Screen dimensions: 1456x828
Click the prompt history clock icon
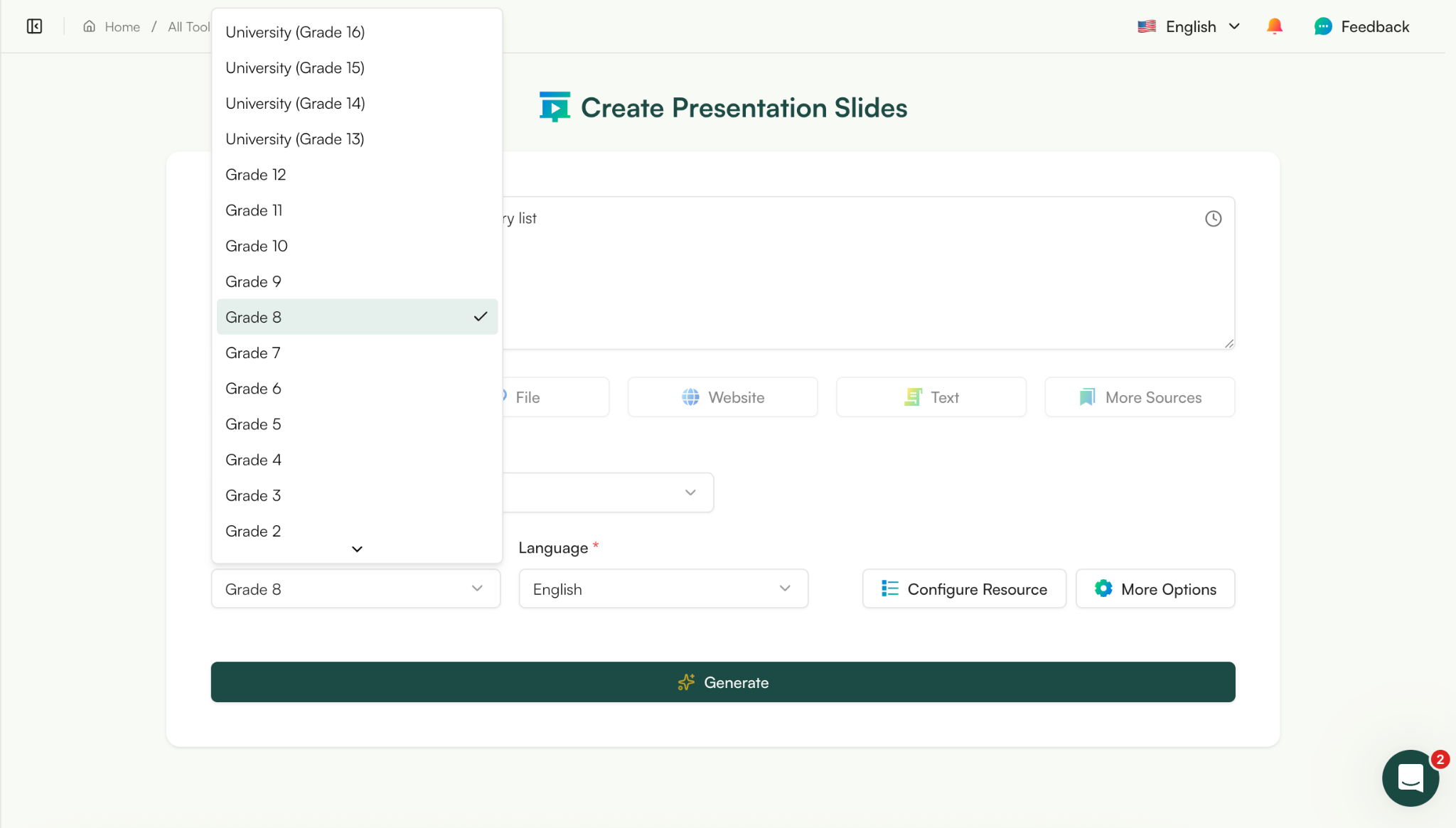1213,218
